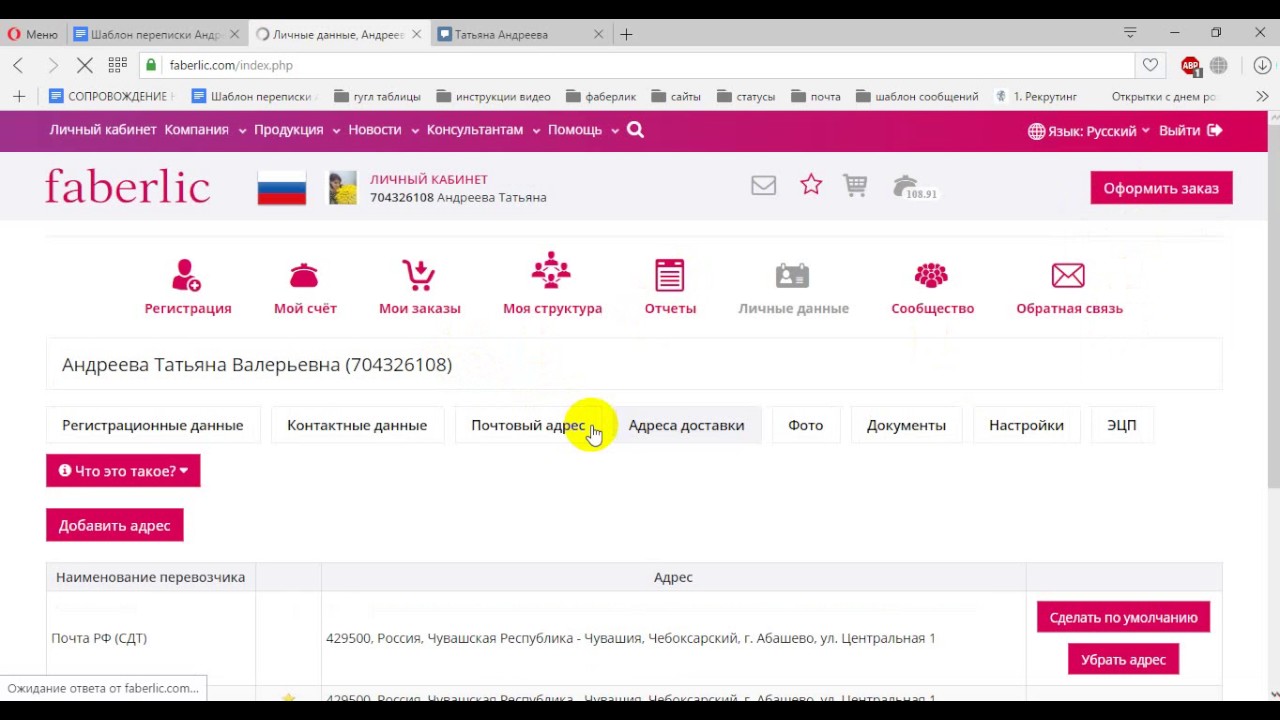Switch to Адреса доставки tab
Viewport: 1280px width, 720px height.
click(x=686, y=425)
